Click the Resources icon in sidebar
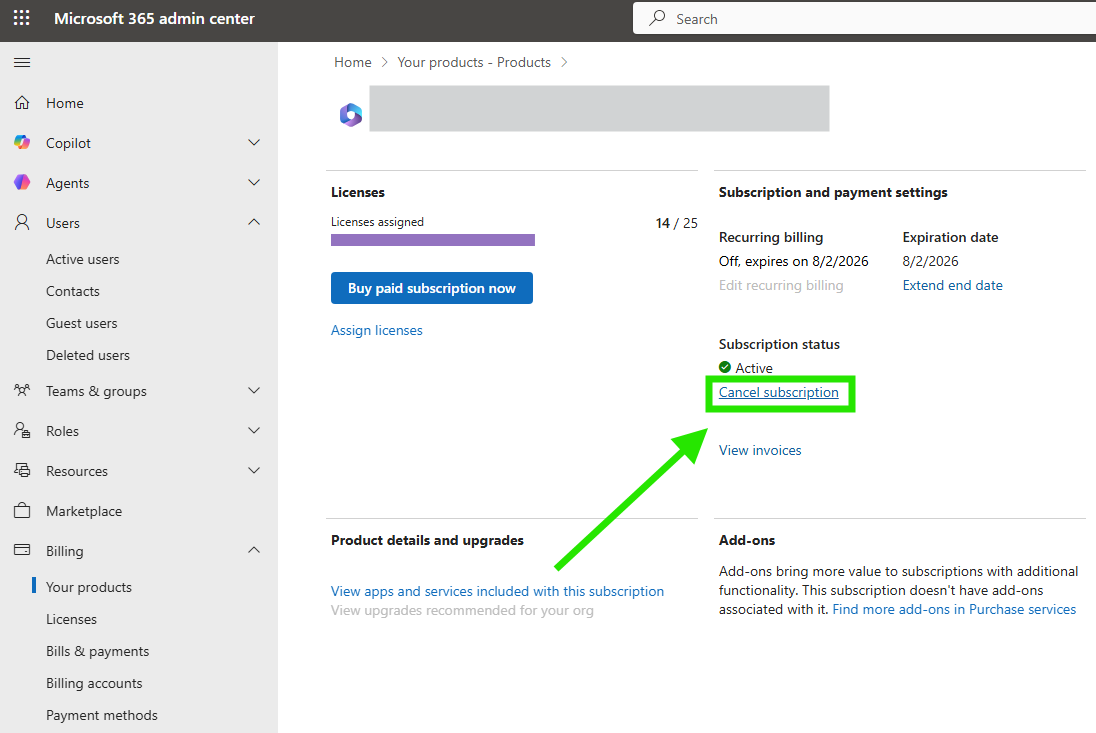Viewport: 1096px width, 733px height. (22, 470)
